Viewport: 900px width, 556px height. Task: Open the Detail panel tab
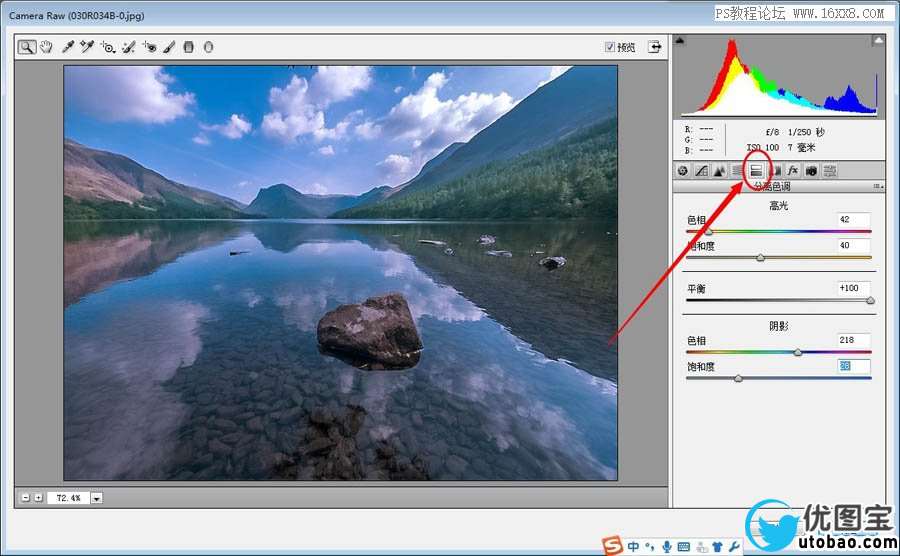(719, 170)
